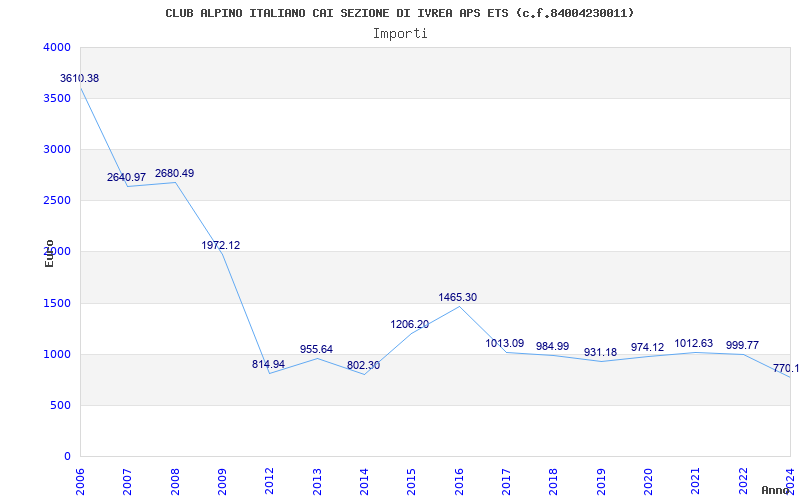Click the x-axis year 2014
Screen dimensions: 800x500
pyautogui.click(x=364, y=481)
